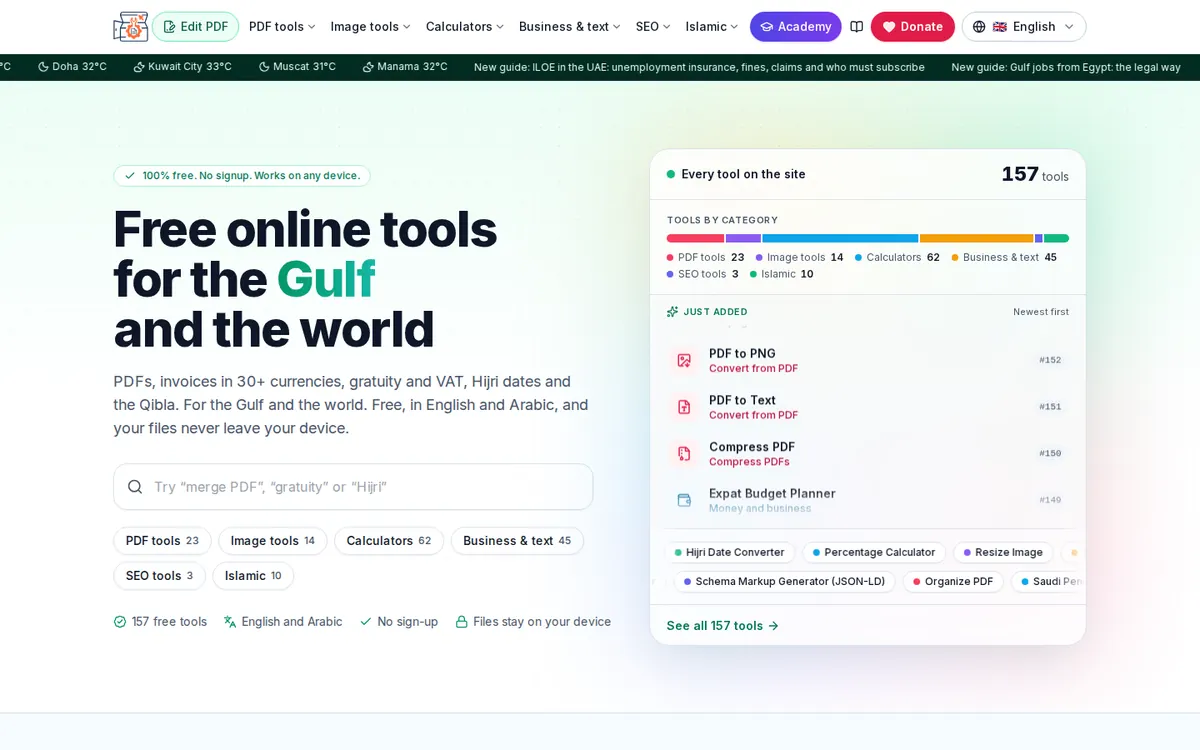Click the check circle by 157 free tools
This screenshot has height=750, width=1200.
click(x=120, y=622)
